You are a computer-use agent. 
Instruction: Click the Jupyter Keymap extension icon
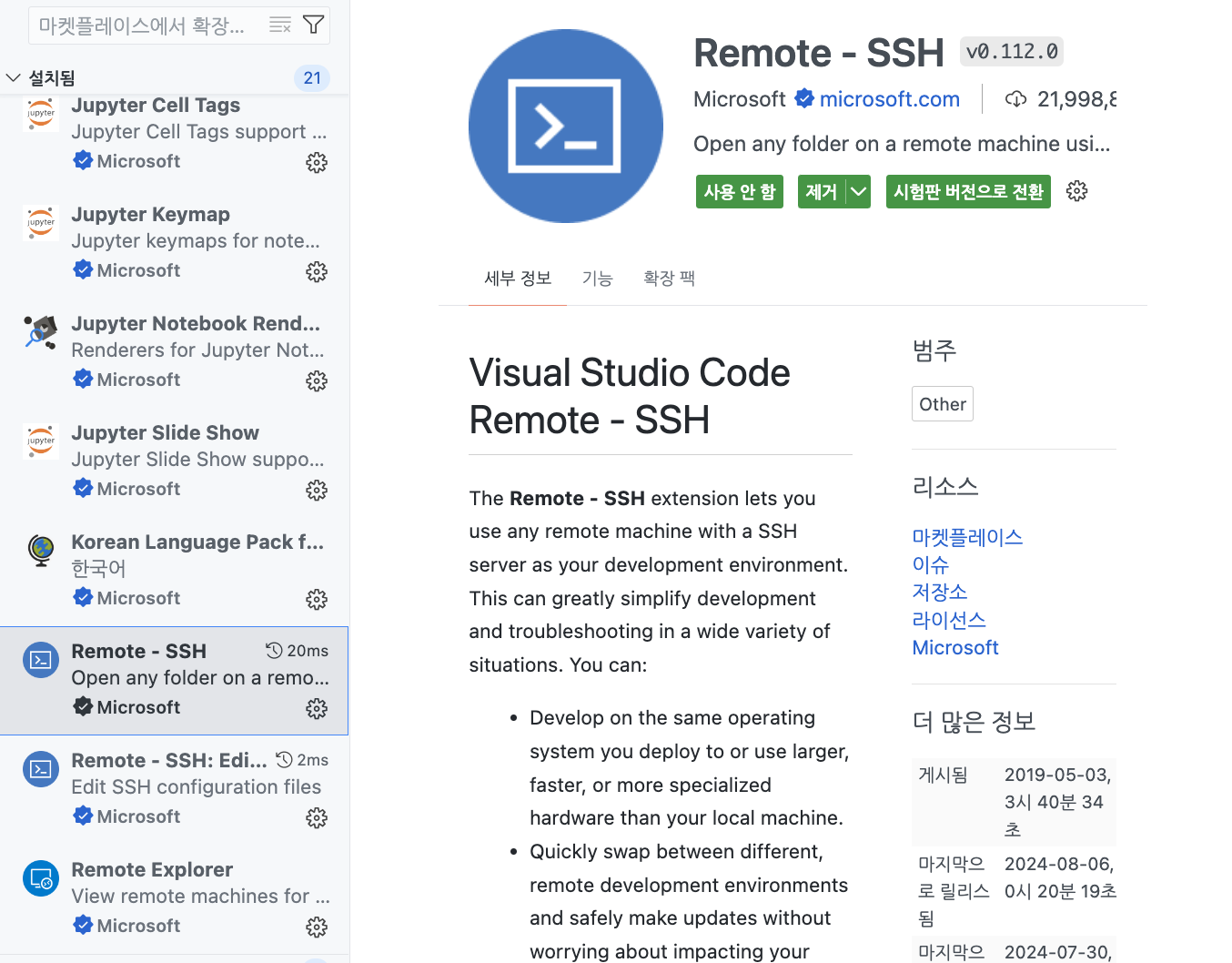(41, 223)
